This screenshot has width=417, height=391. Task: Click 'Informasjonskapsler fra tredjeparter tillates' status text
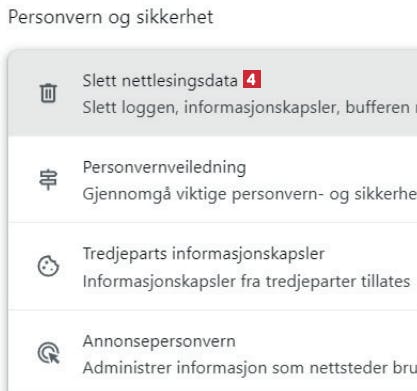[246, 281]
